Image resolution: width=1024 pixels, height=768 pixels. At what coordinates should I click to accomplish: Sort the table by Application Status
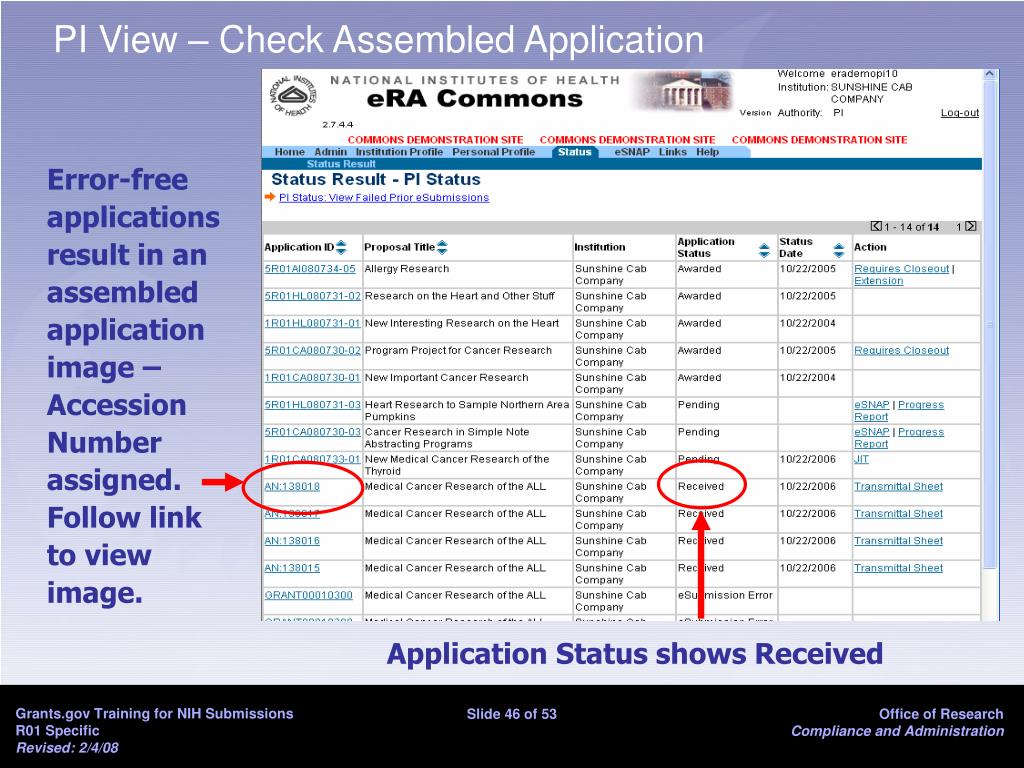(x=764, y=249)
